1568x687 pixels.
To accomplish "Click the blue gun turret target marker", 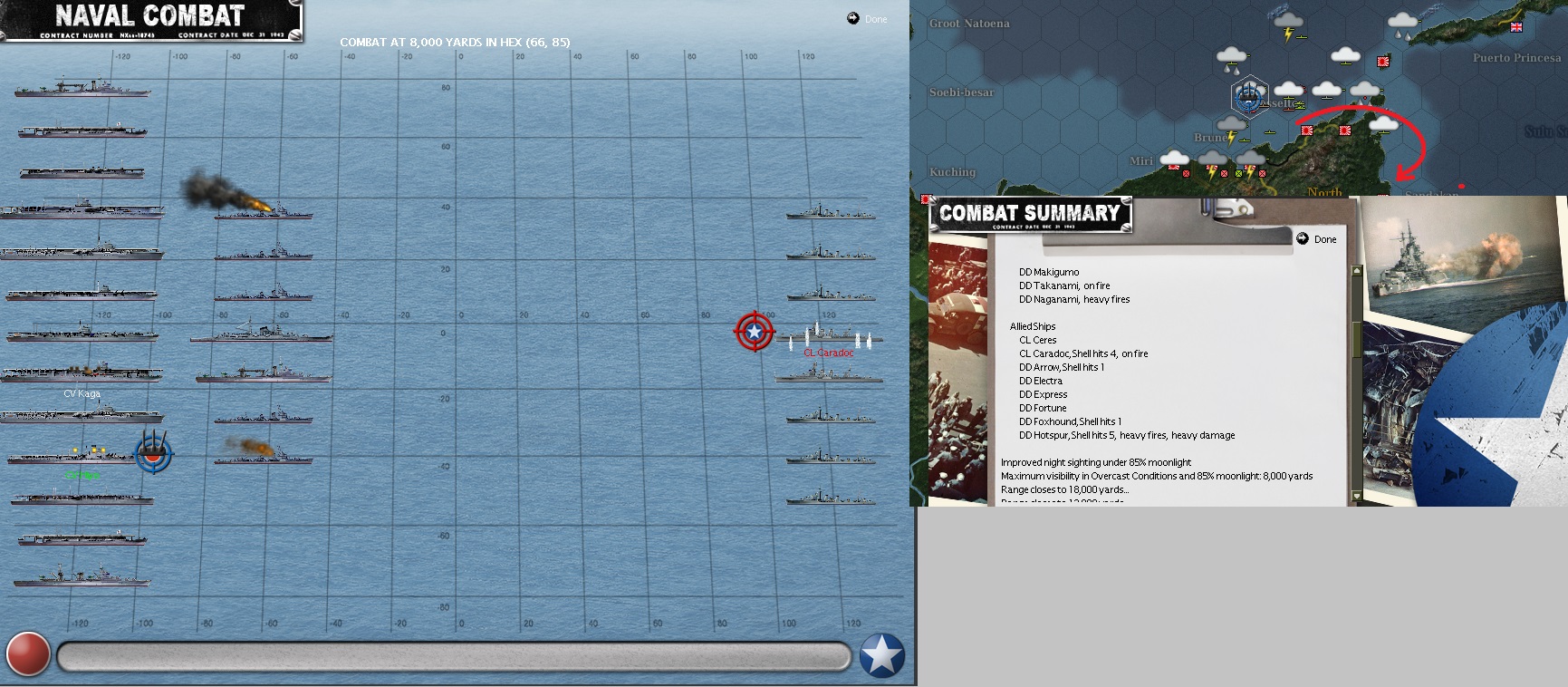I will click(155, 451).
